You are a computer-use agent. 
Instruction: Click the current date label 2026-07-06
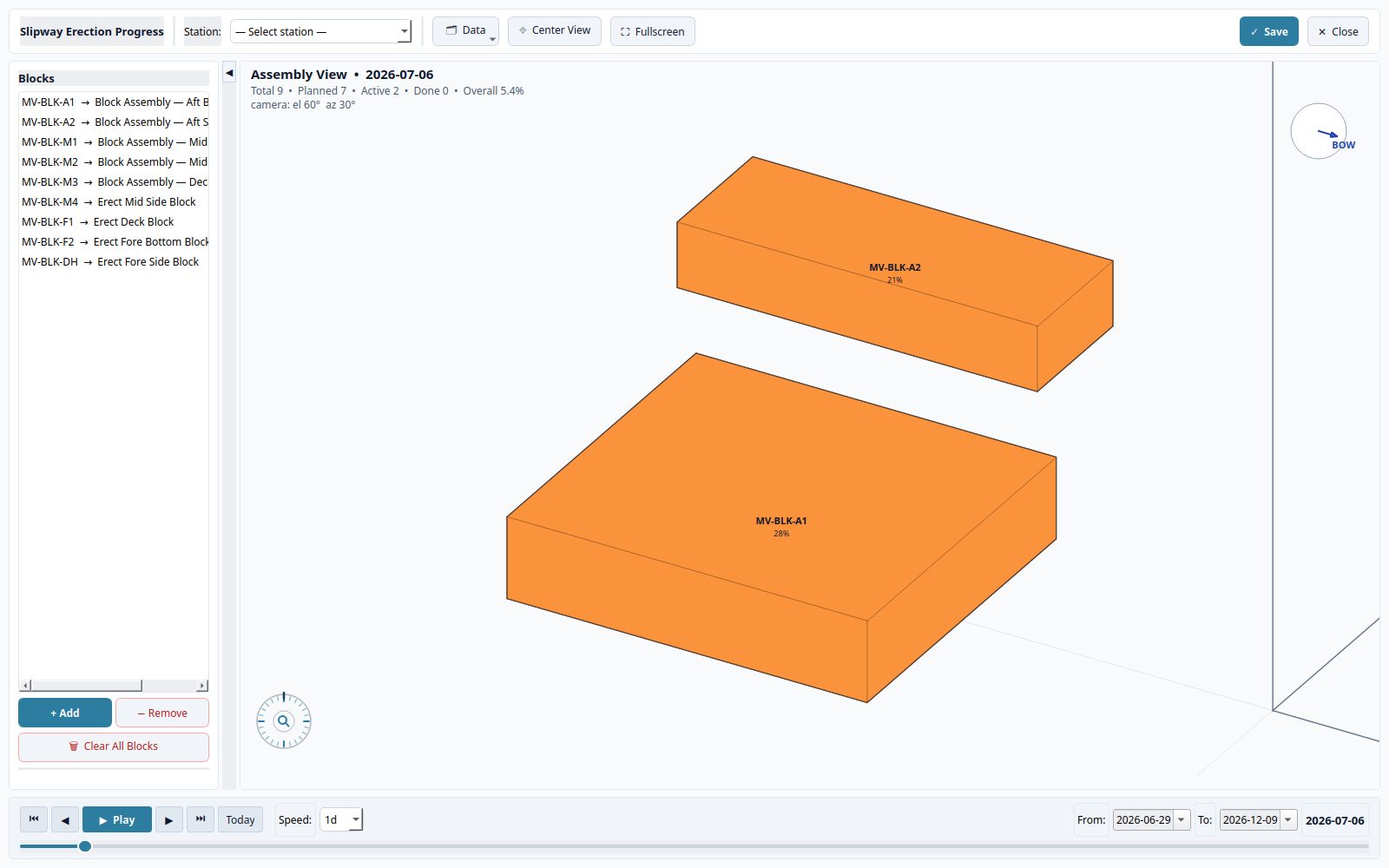tap(1335, 820)
